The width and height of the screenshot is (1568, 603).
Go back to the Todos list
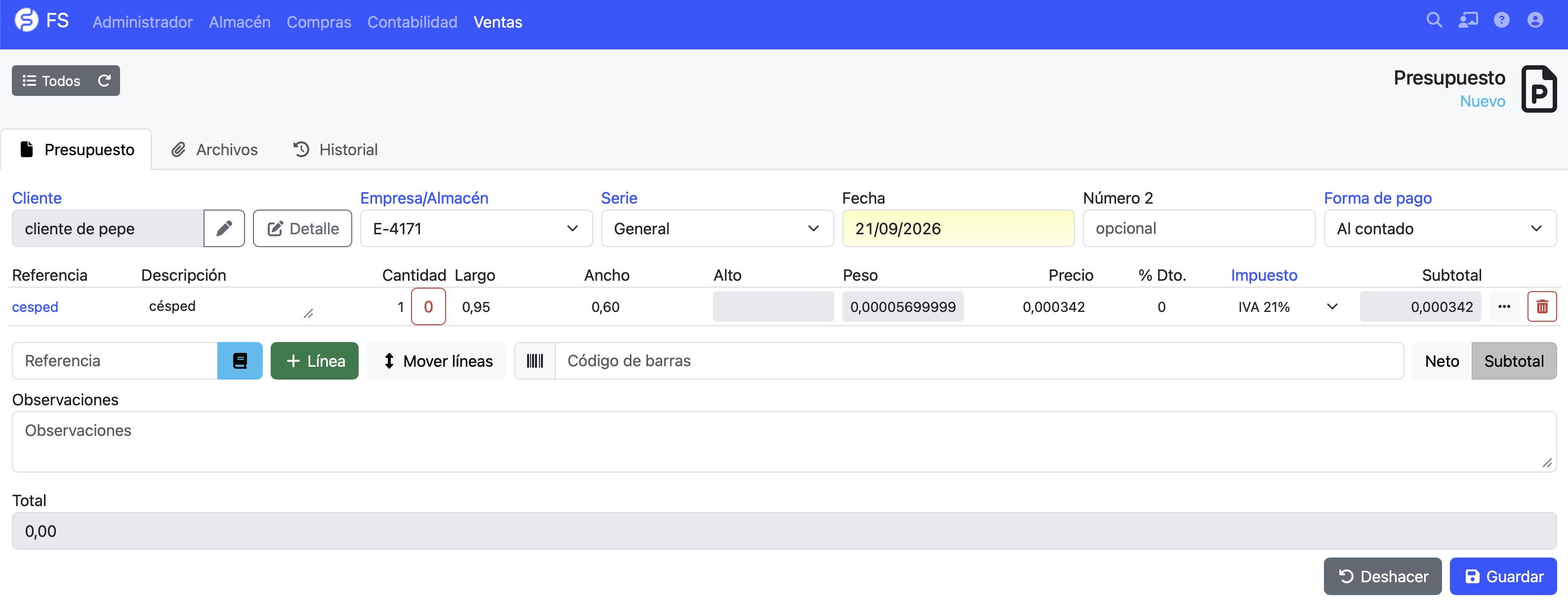click(x=51, y=81)
